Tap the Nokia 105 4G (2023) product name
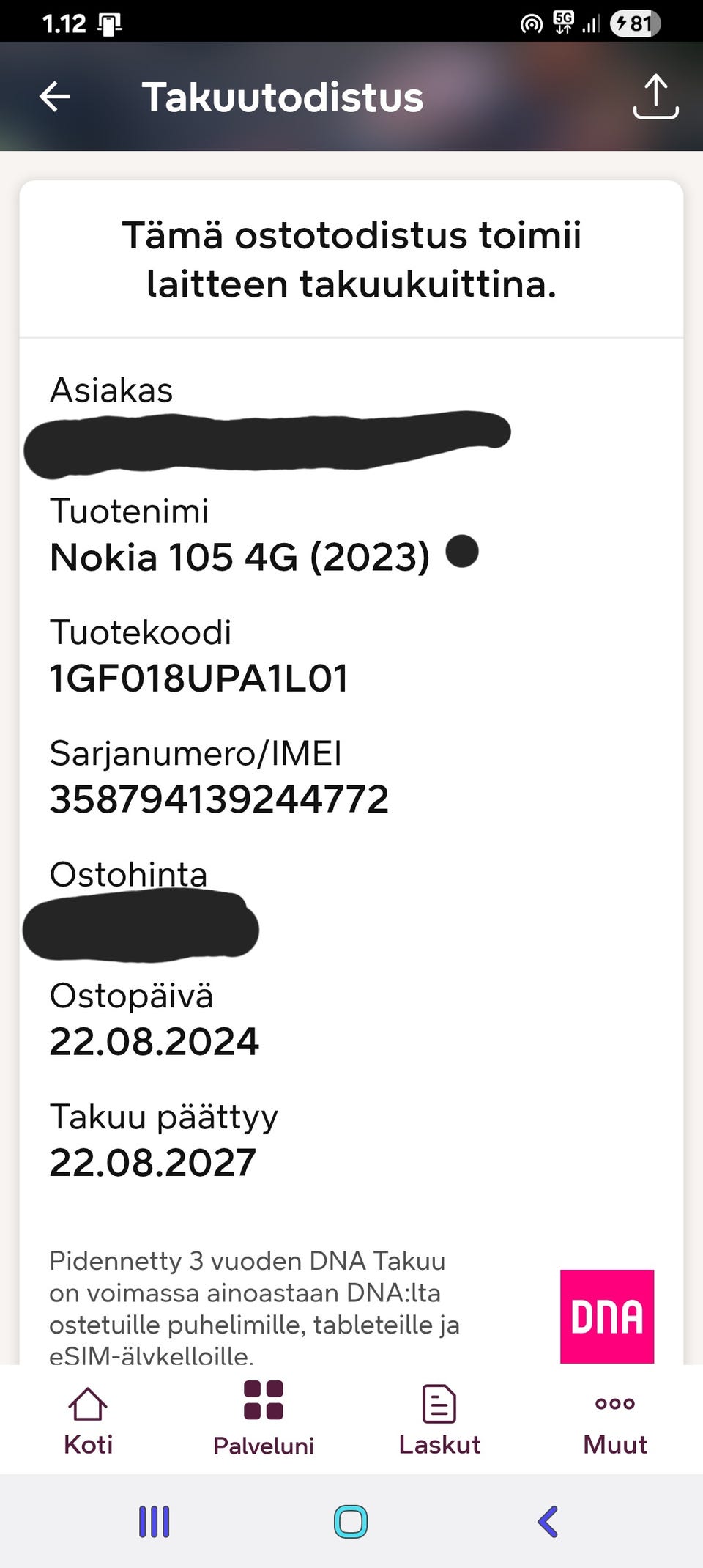 239,557
